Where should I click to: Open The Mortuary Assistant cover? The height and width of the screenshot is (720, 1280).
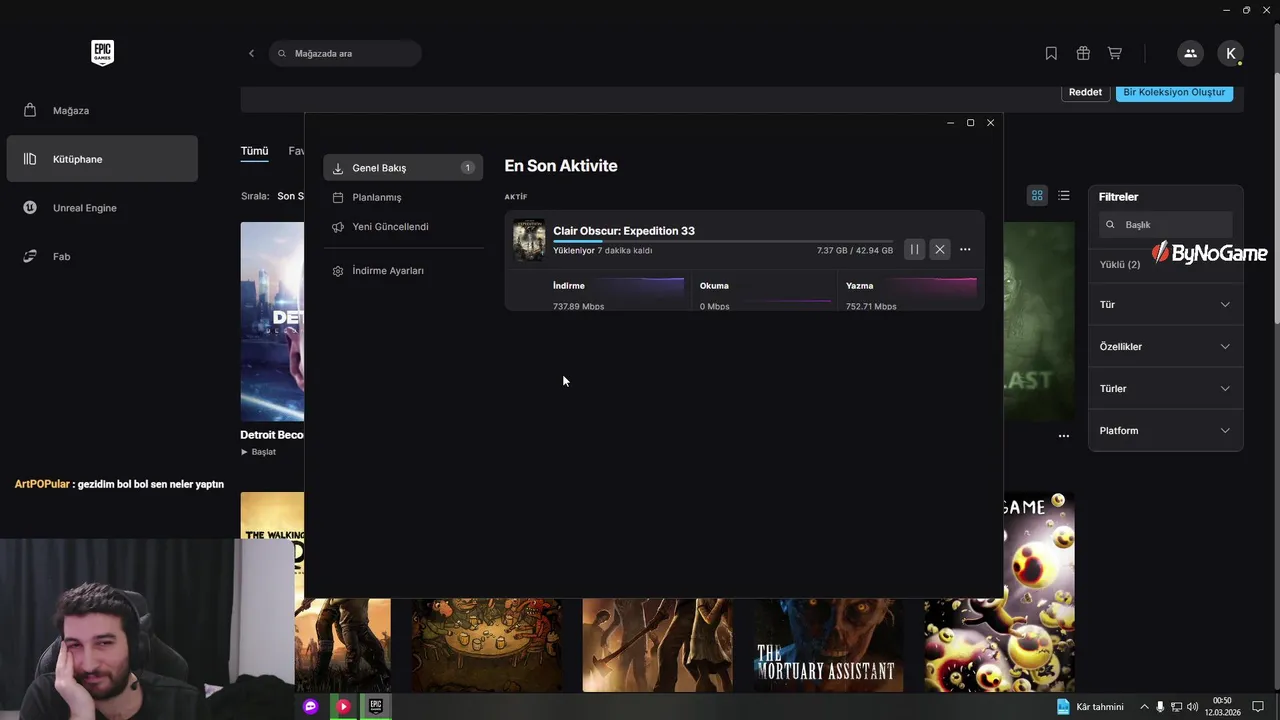828,645
